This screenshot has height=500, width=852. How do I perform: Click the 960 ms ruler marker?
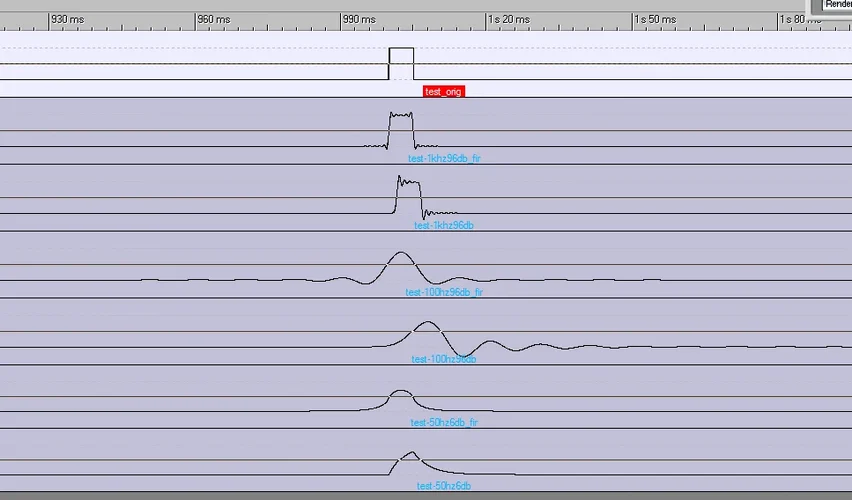214,20
